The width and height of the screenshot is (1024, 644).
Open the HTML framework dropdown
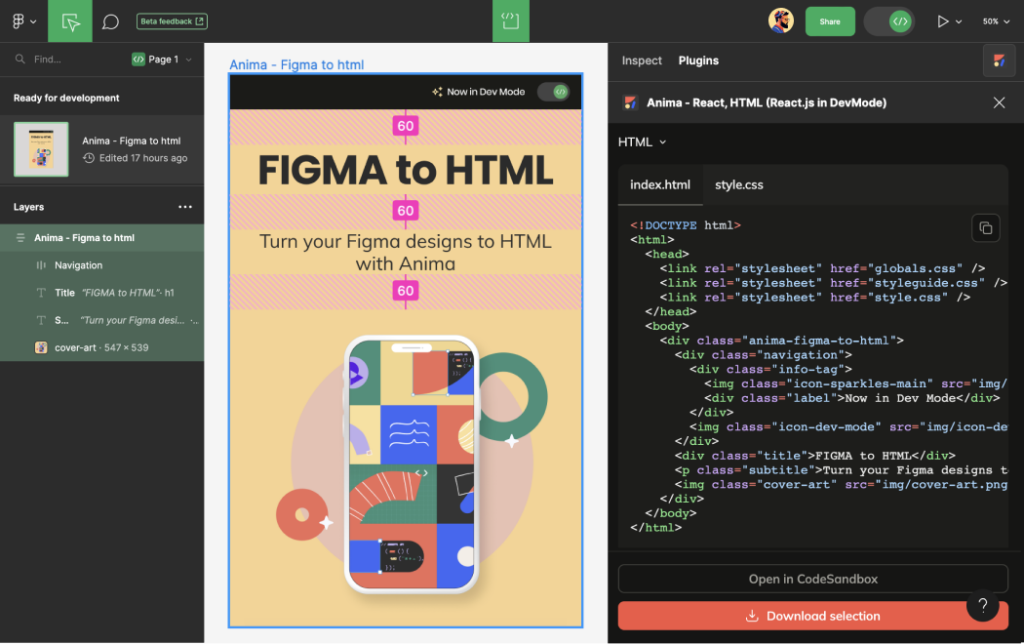point(640,142)
